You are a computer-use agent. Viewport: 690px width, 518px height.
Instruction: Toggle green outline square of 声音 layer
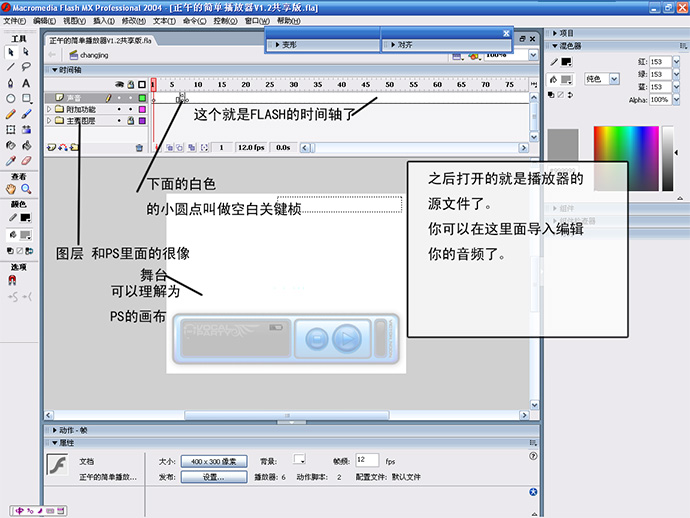coord(142,98)
